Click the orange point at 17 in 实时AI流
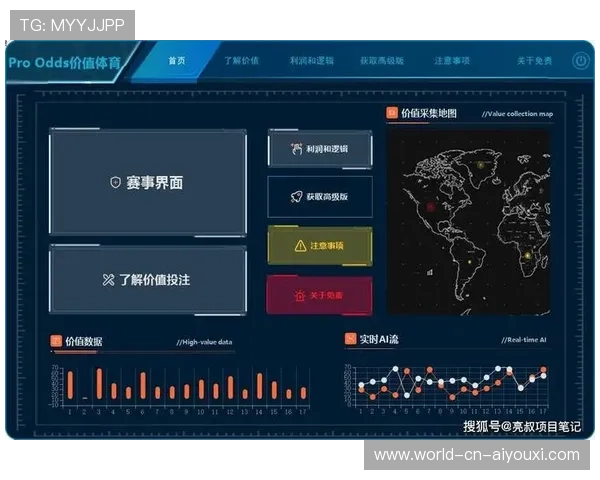The image size is (600, 480). [543, 369]
